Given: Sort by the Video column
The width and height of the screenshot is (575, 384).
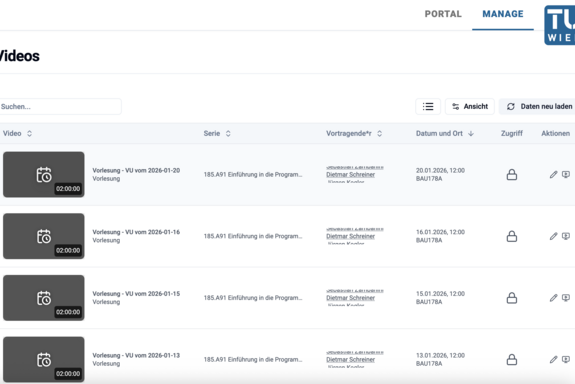Looking at the screenshot, I should point(17,134).
